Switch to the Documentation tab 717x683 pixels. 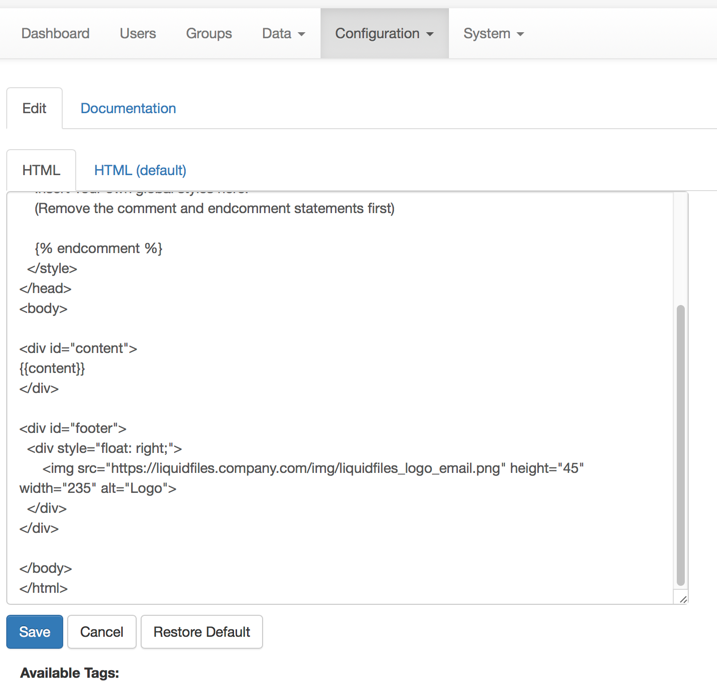(x=128, y=108)
